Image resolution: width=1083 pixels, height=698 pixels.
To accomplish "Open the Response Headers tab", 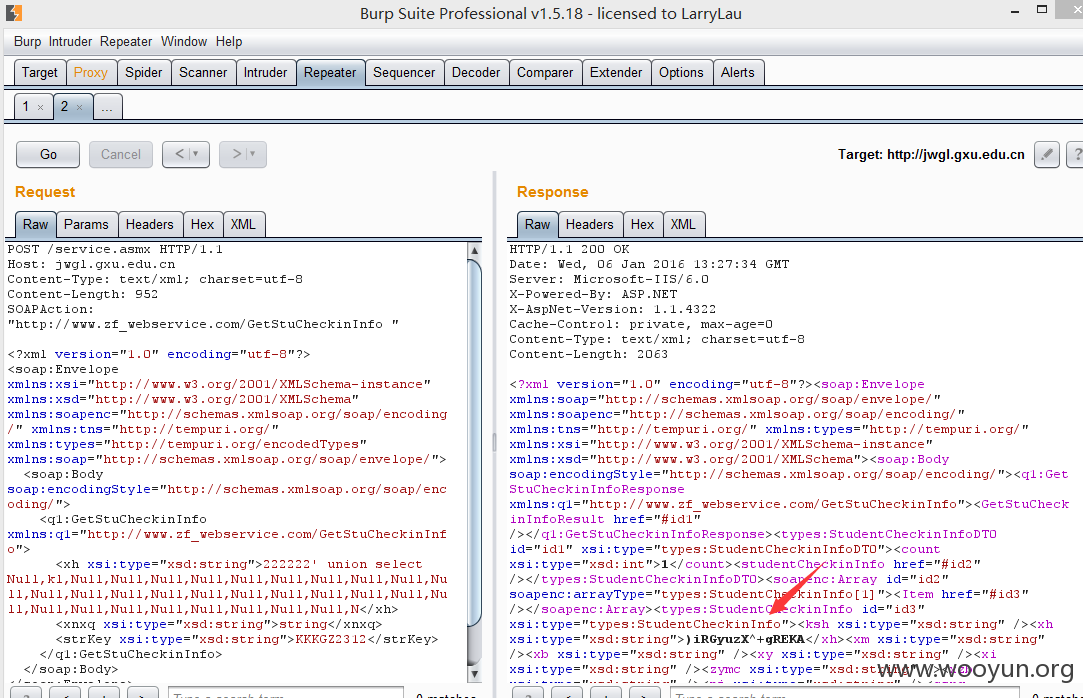I will tap(589, 224).
